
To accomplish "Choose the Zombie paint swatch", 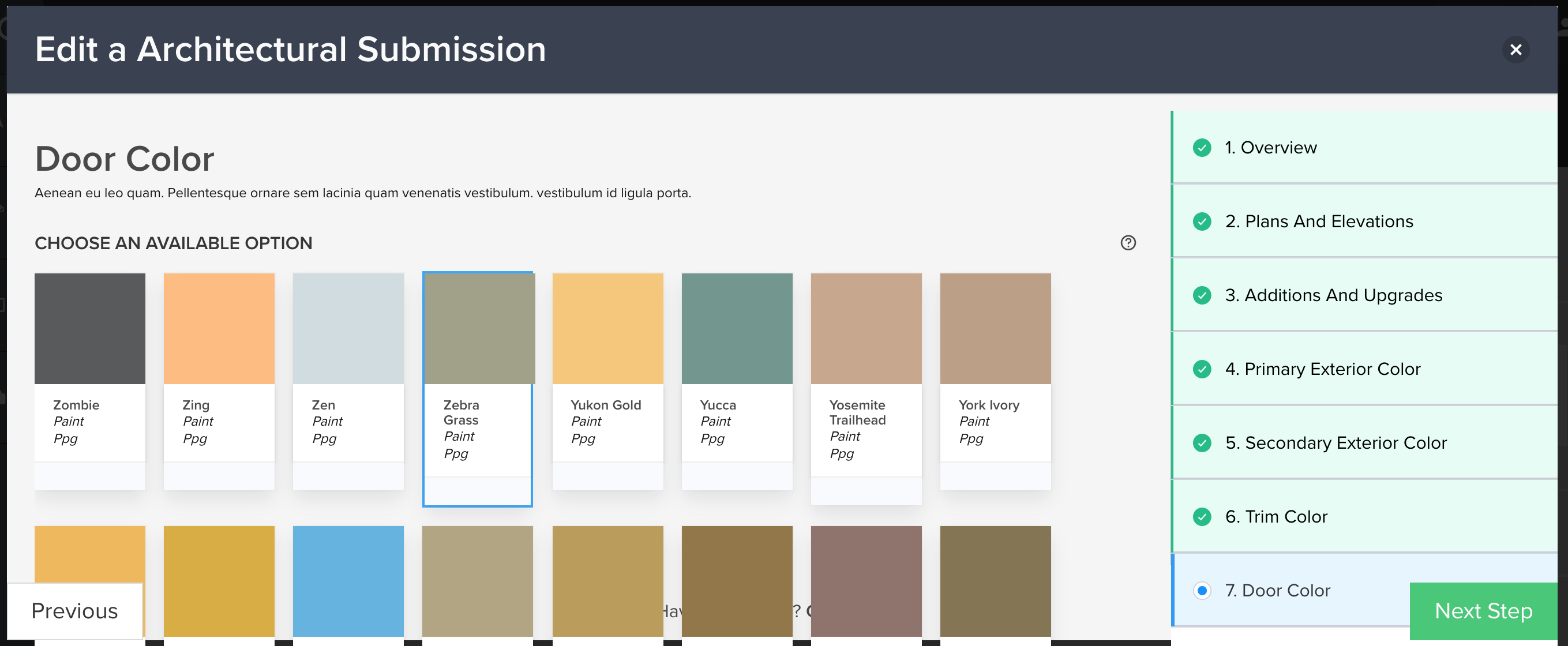I will point(90,329).
